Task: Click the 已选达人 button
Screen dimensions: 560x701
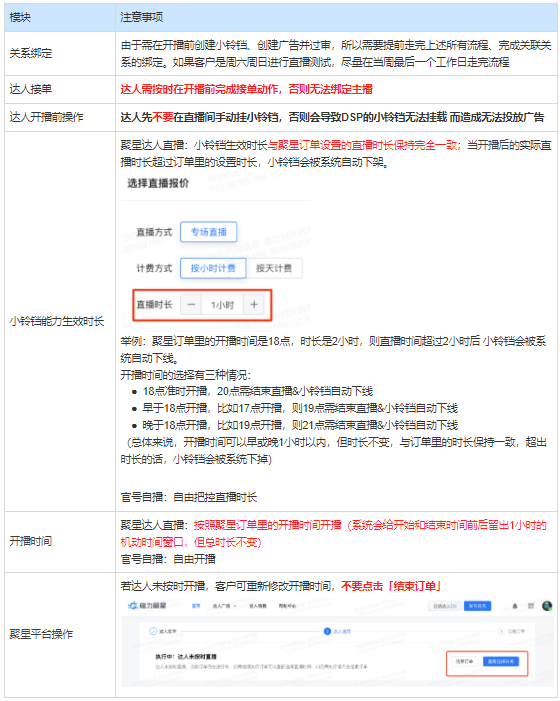Action: [x=445, y=606]
